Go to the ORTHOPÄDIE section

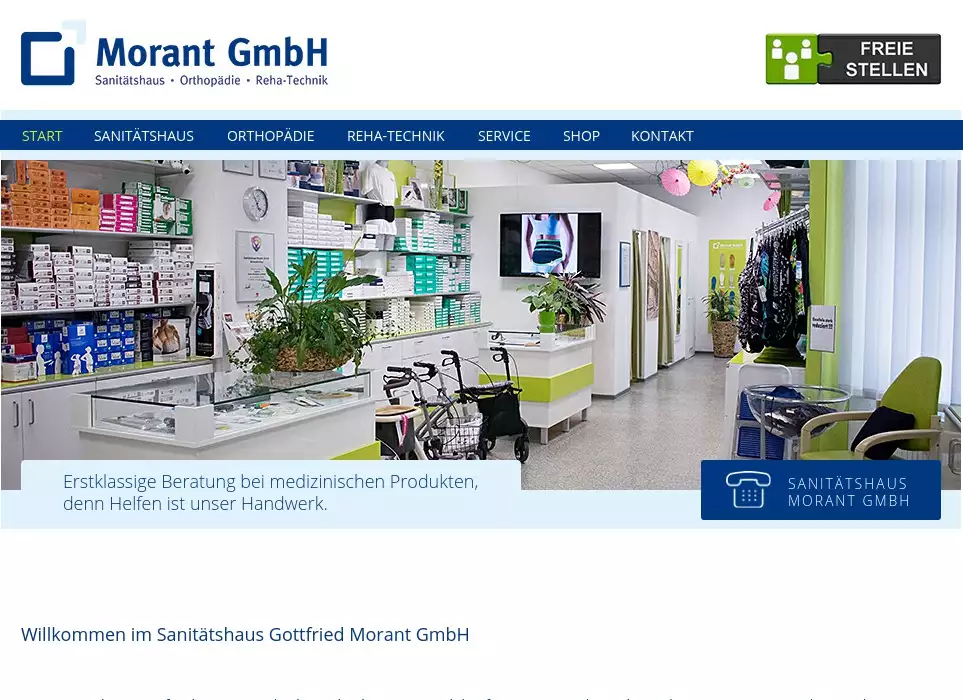point(270,136)
